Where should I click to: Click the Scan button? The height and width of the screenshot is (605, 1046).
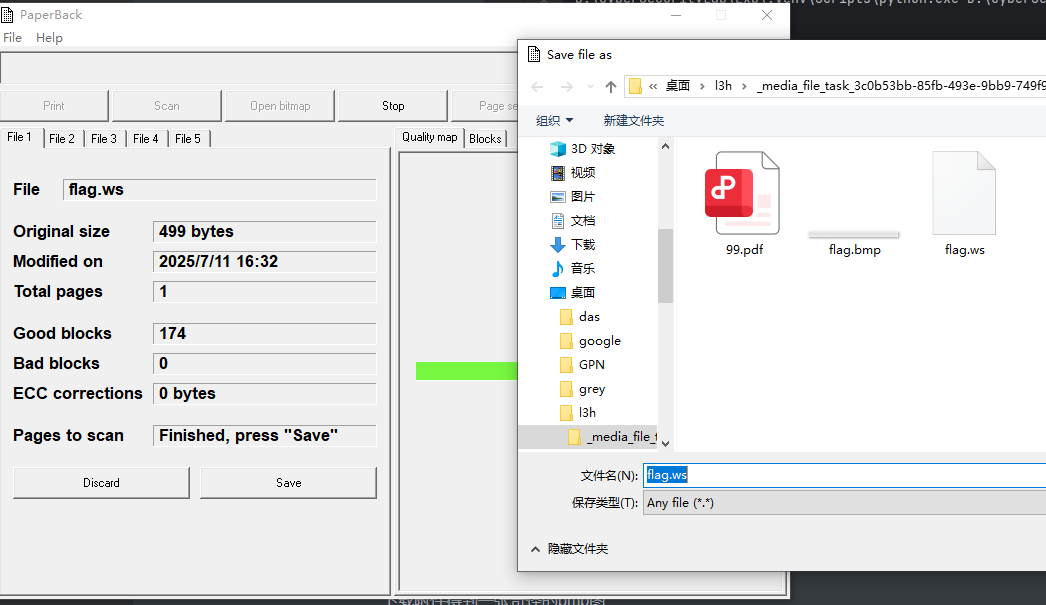coord(167,106)
